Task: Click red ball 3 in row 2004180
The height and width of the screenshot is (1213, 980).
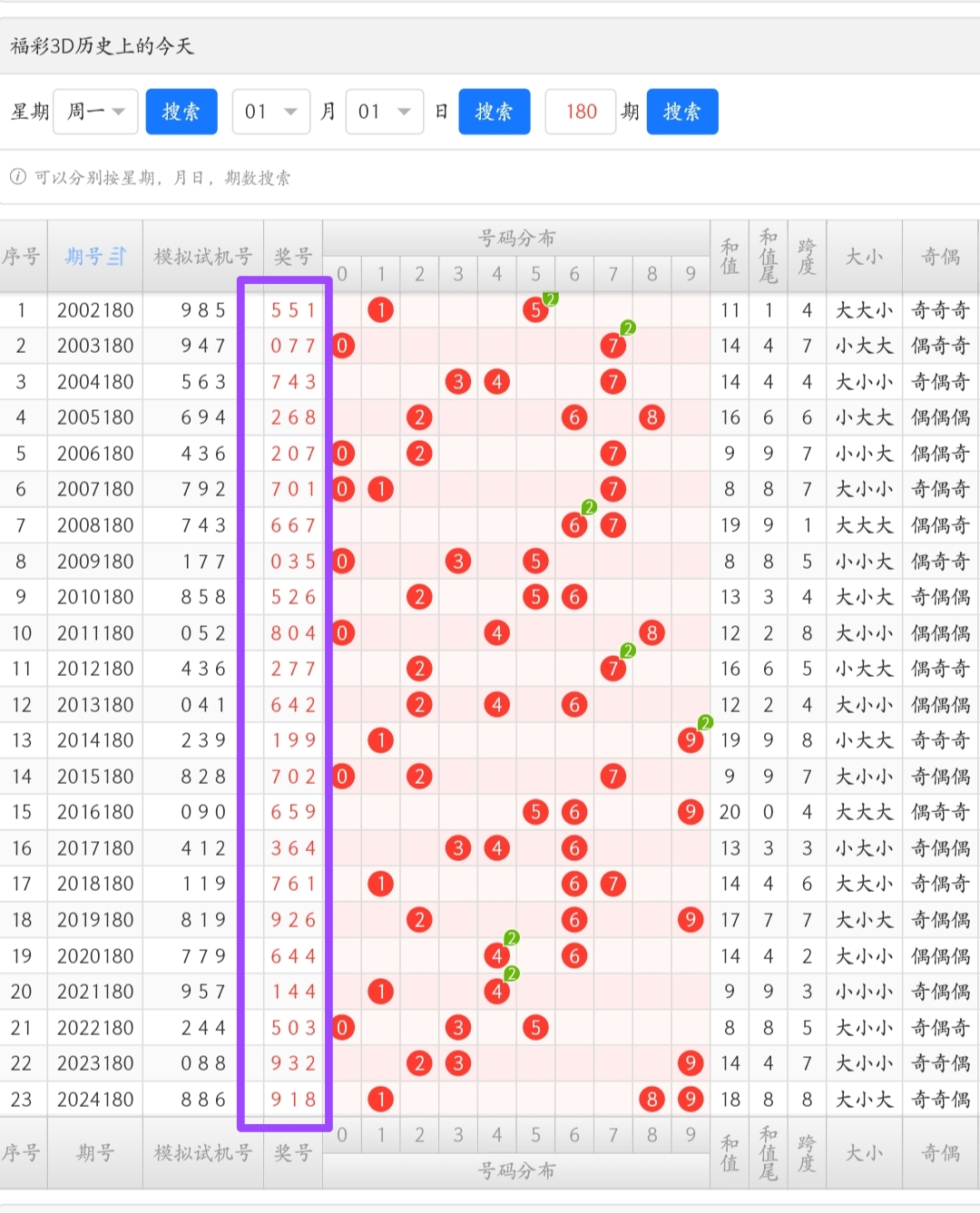Action: (x=458, y=382)
